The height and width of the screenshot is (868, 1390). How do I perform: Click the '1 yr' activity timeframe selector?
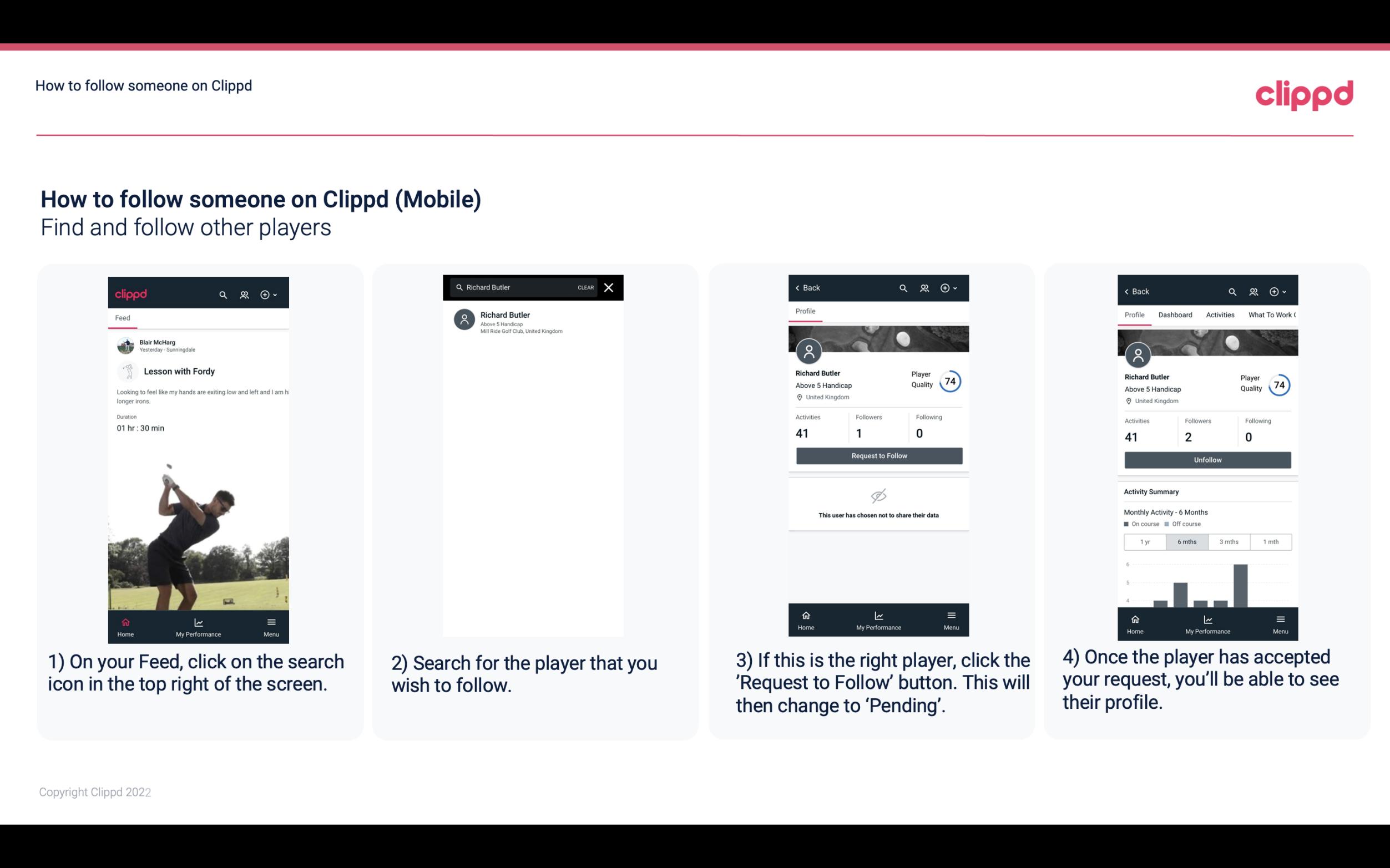(1145, 542)
